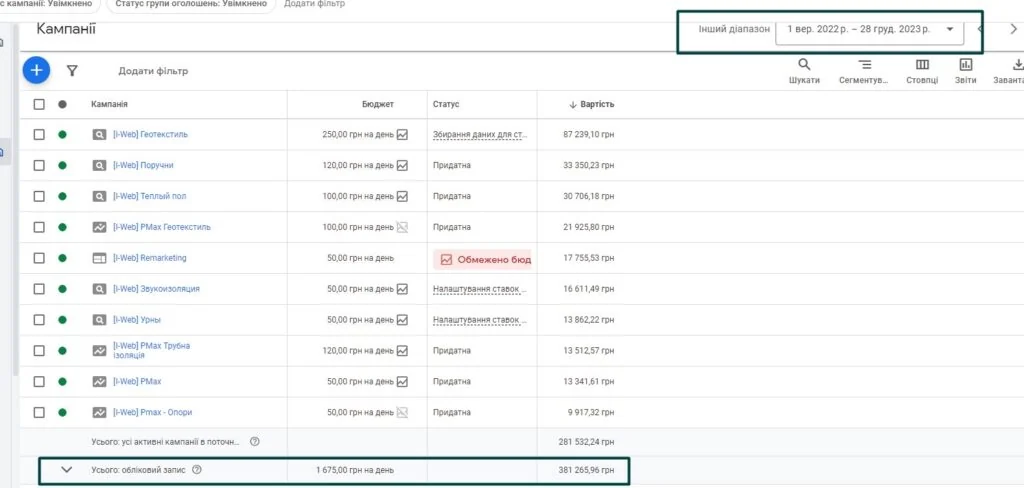Image resolution: width=1024 pixels, height=488 pixels.
Task: Open status dropdown for Геотекстиль green dot
Action: (62, 135)
